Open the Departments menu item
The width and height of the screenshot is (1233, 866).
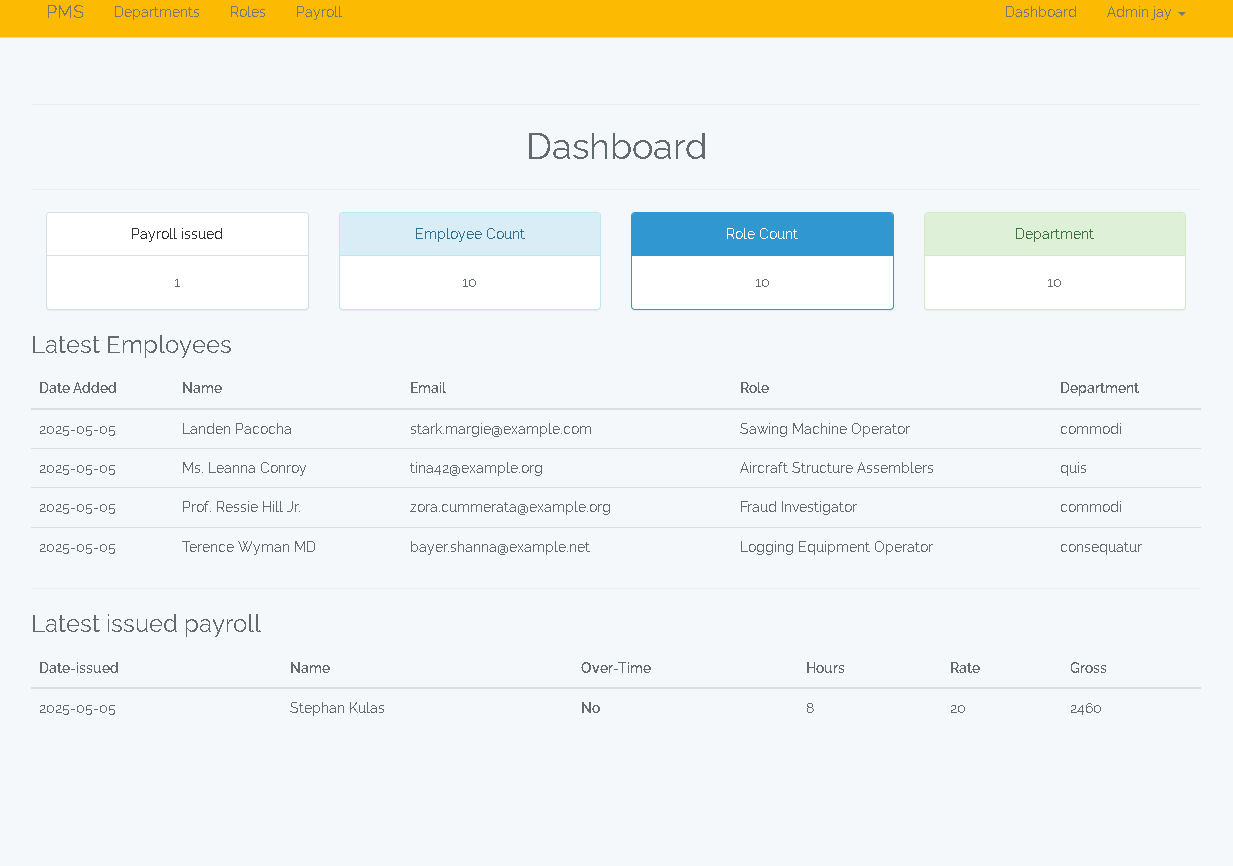point(156,12)
